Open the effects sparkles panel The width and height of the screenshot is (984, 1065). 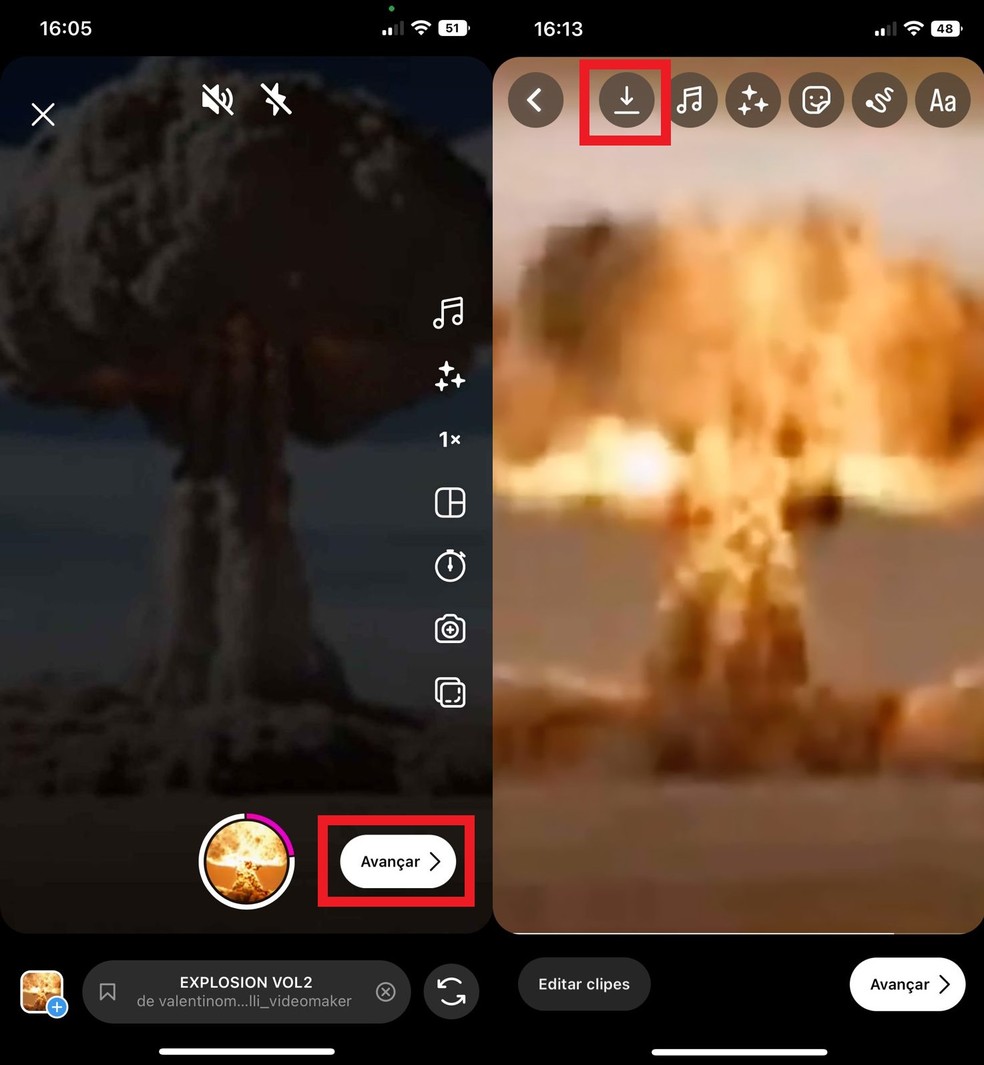449,376
